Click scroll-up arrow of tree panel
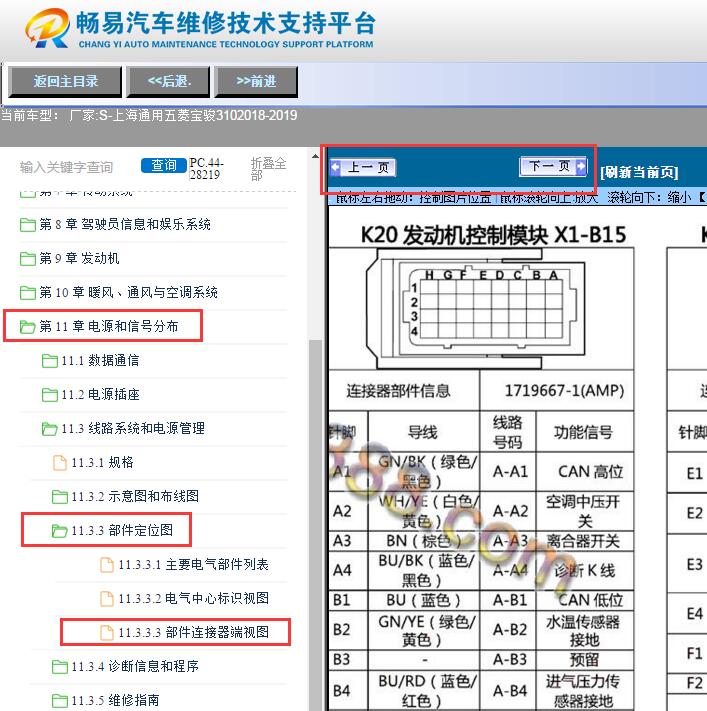This screenshot has height=711, width=707. click(315, 156)
